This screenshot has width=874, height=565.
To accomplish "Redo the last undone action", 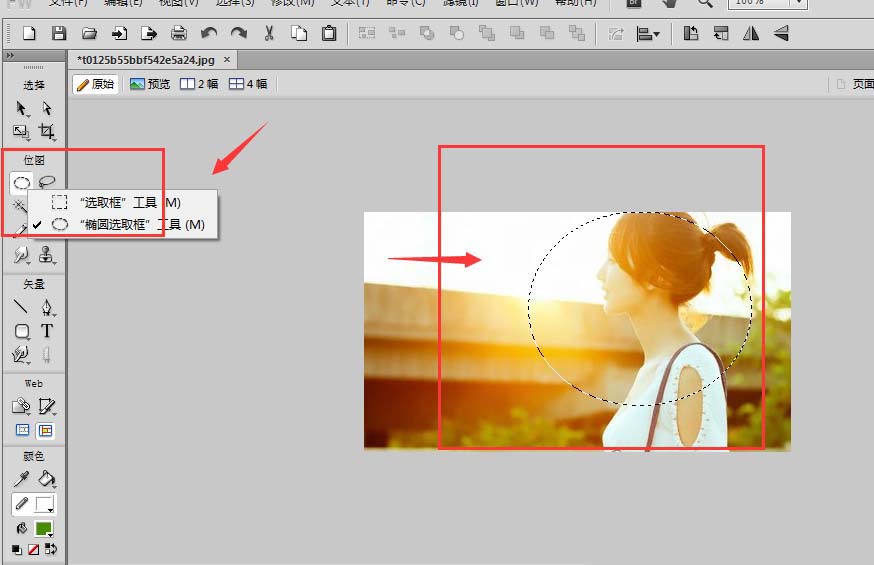I will pyautogui.click(x=239, y=33).
